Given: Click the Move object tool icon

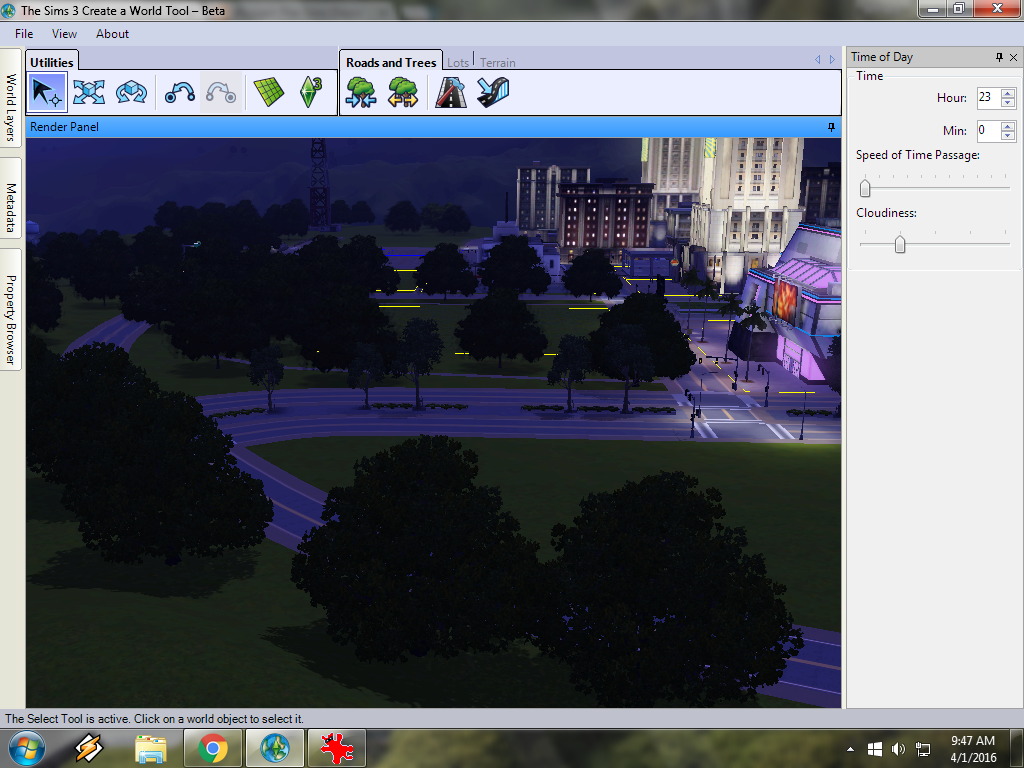Looking at the screenshot, I should 88,93.
